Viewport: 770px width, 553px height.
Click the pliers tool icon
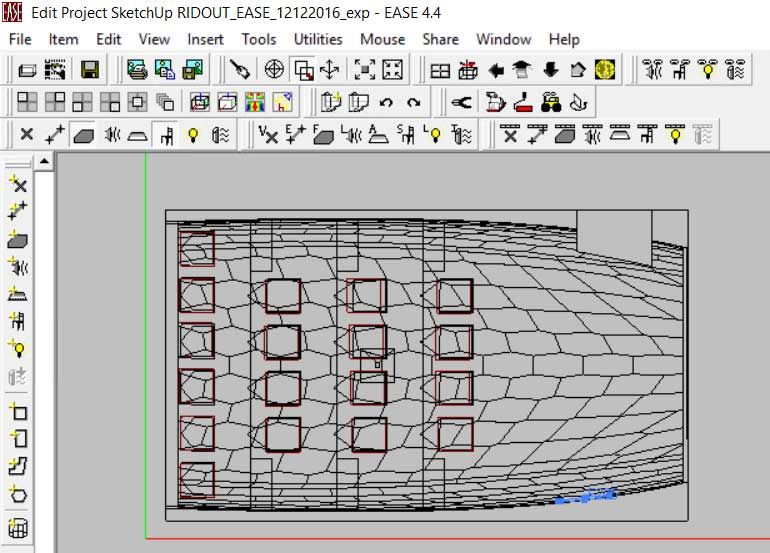tap(462, 103)
